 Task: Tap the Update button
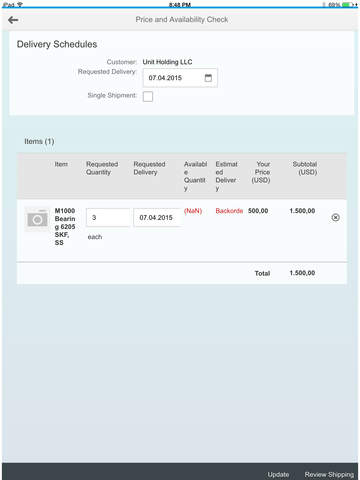tap(278, 474)
